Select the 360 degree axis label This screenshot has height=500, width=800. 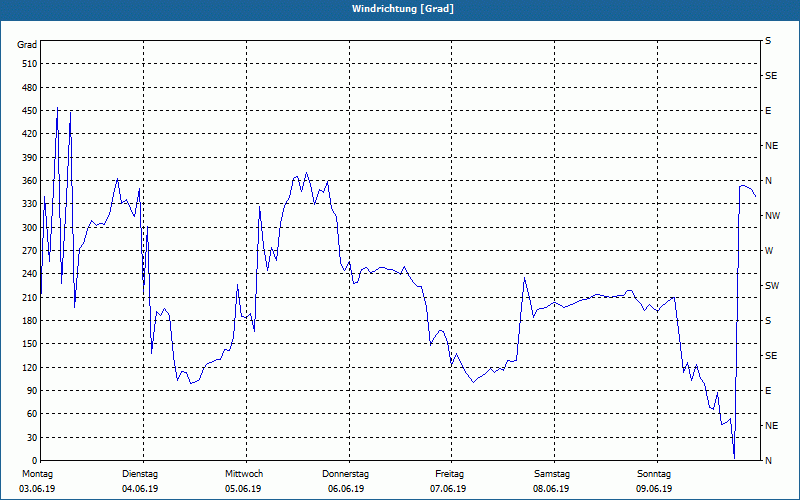27,181
